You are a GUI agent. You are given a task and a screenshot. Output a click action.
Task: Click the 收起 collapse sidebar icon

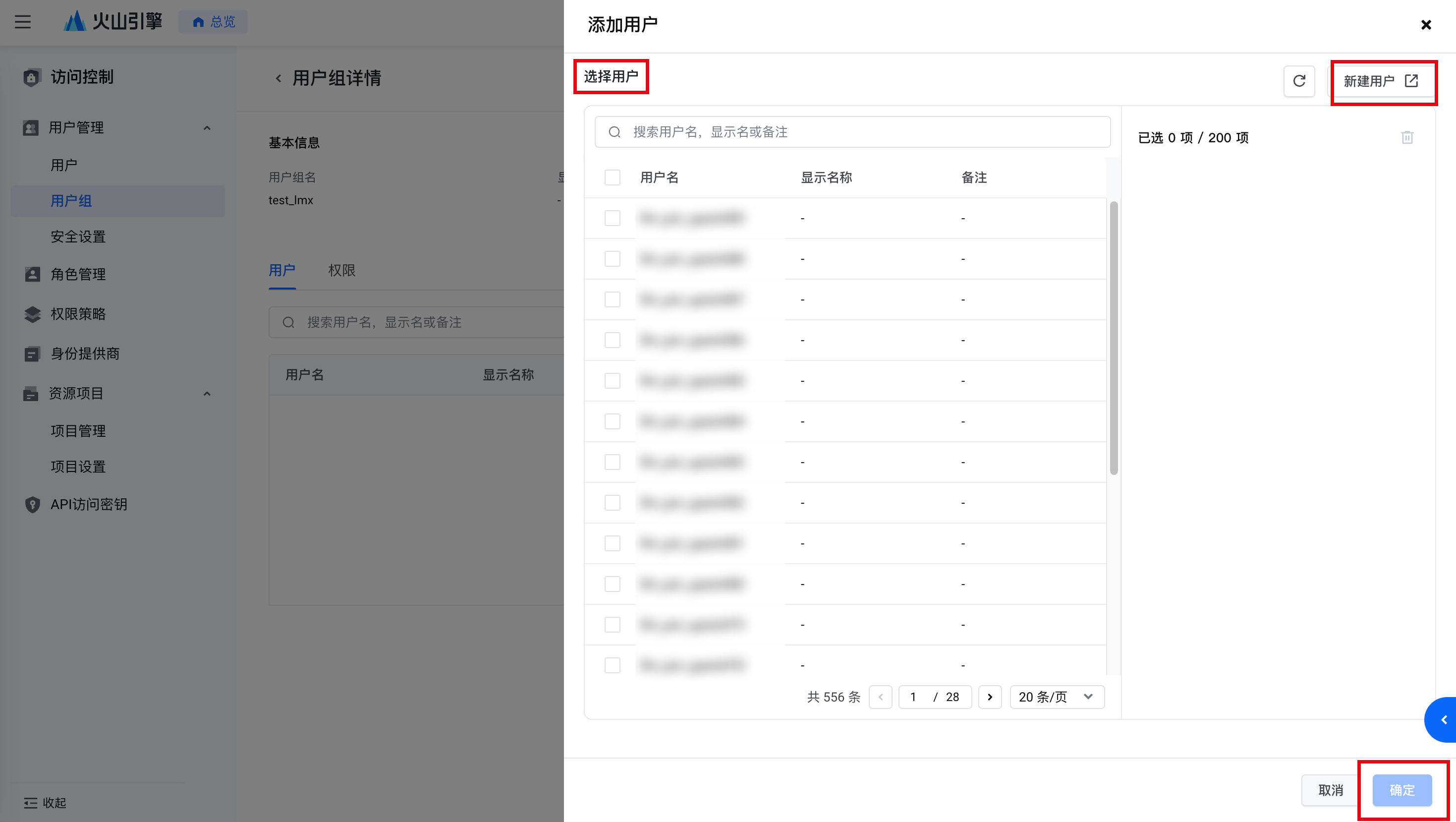[x=31, y=803]
